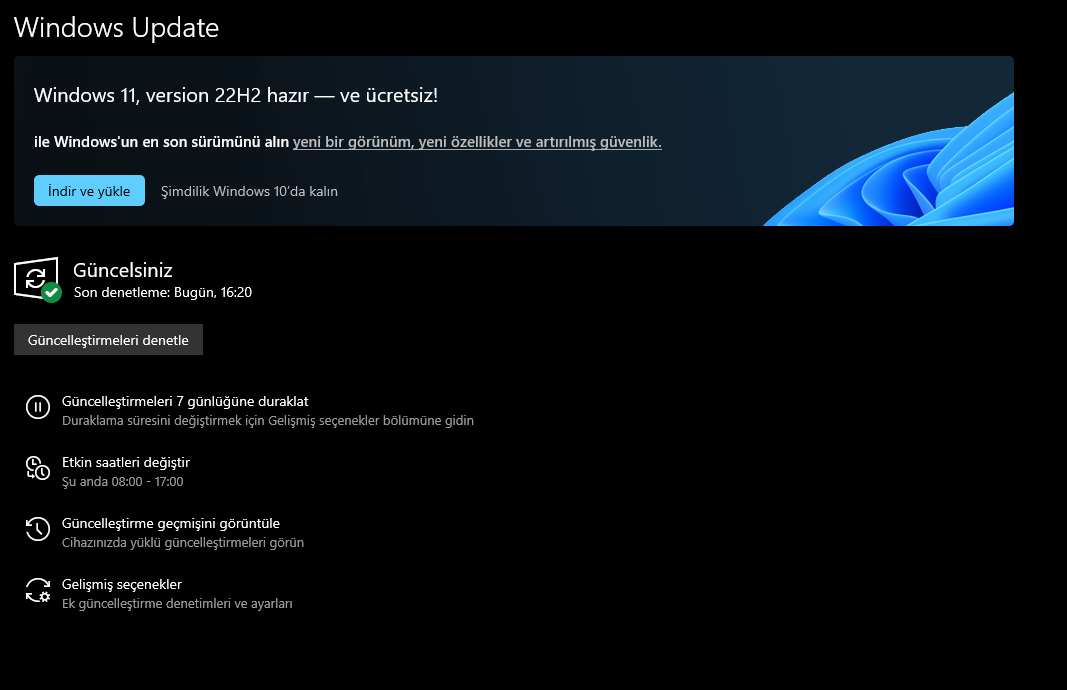The height and width of the screenshot is (690, 1067).
Task: Check for updates via Güncelleştirmeleri denetle
Action: click(108, 340)
